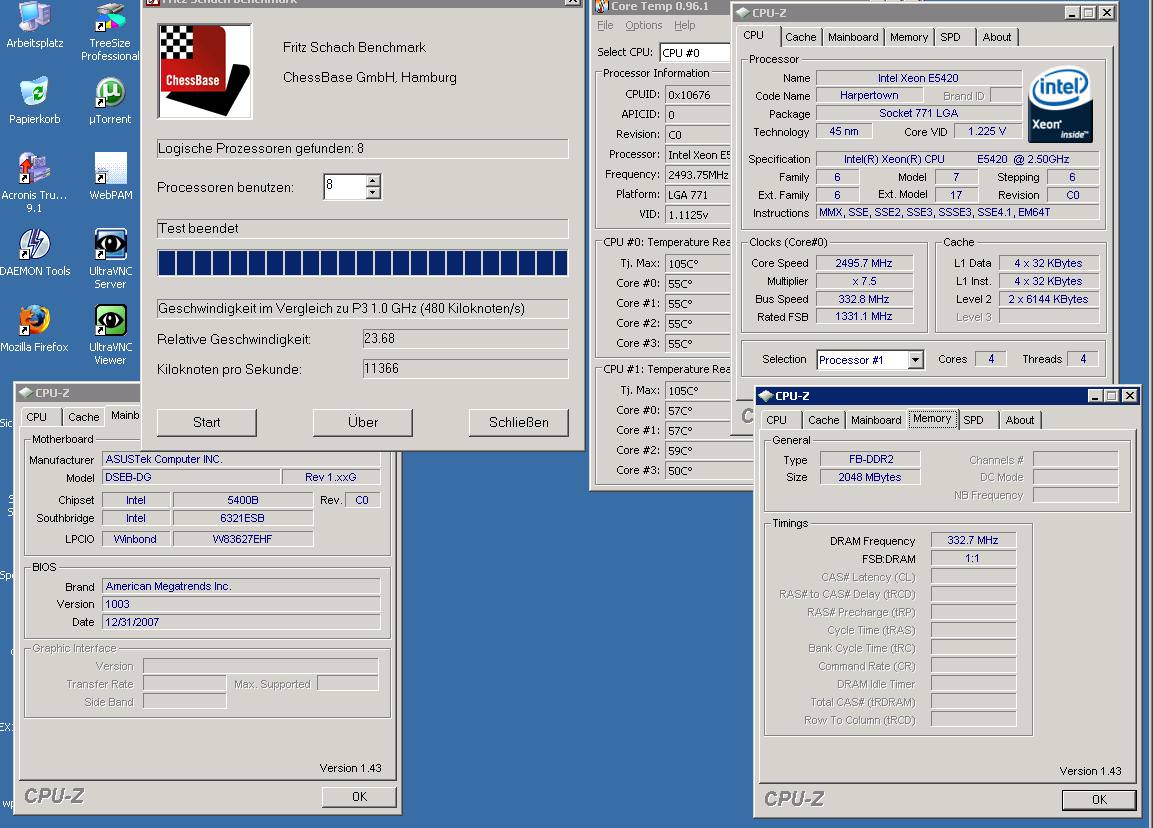Select the Mozilla Firefox desktop shortcut

[x=35, y=328]
